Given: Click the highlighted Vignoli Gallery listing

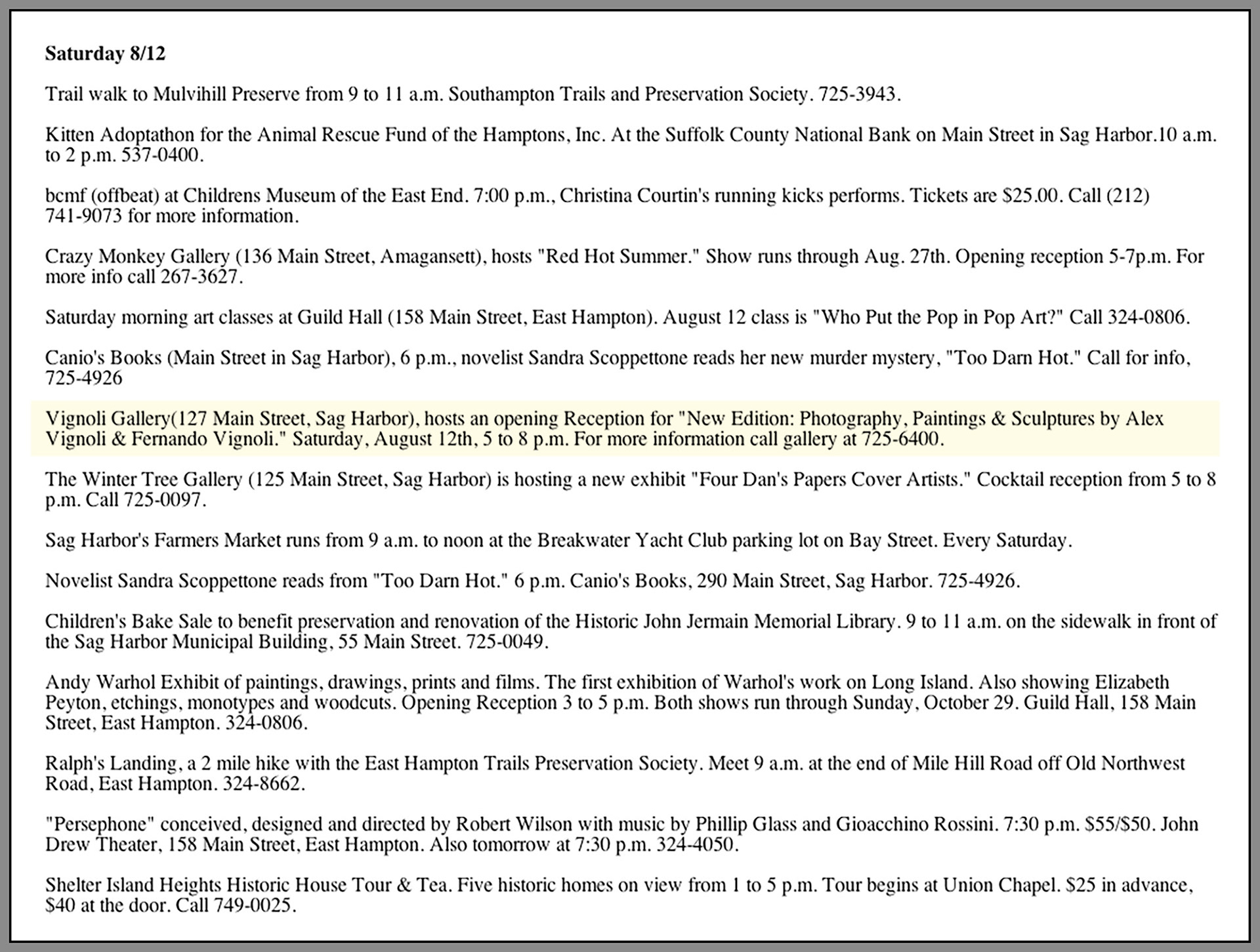Looking at the screenshot, I should tap(604, 419).
